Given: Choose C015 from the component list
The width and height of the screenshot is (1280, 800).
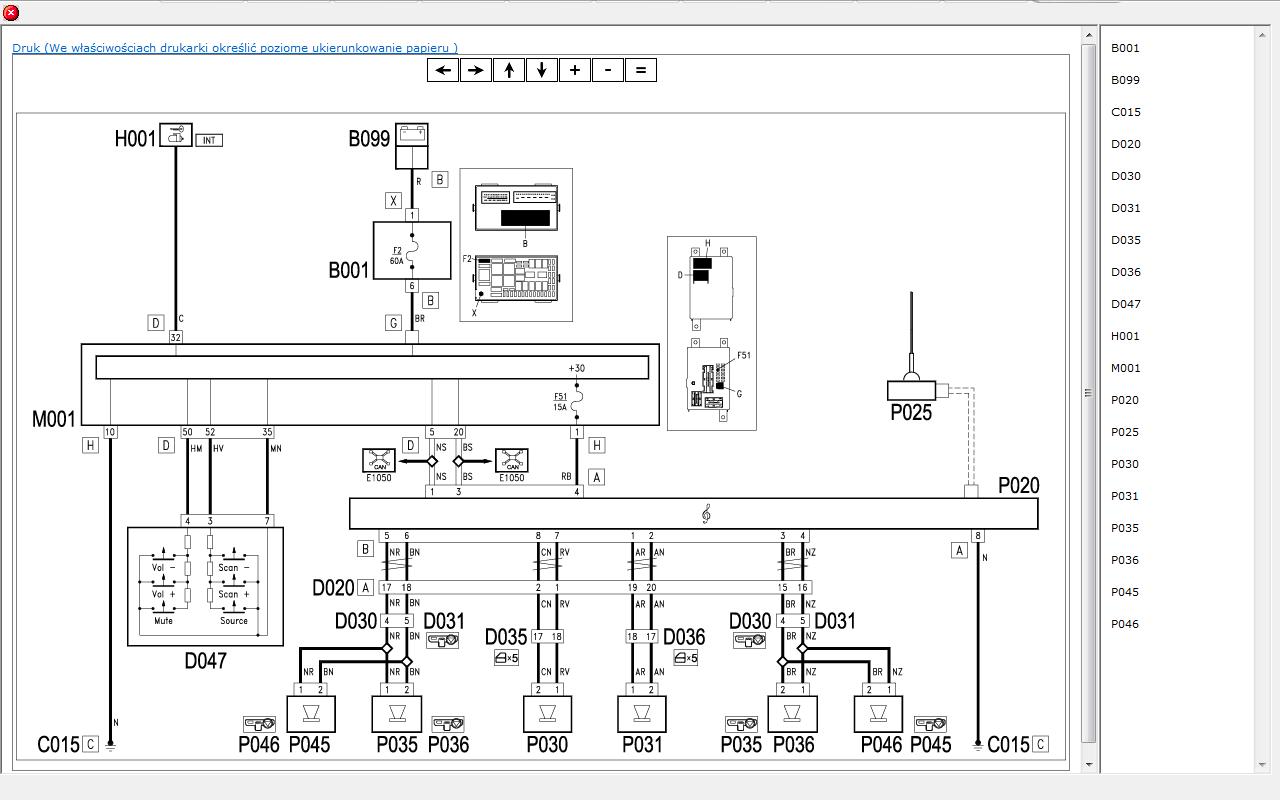Looking at the screenshot, I should [1125, 112].
